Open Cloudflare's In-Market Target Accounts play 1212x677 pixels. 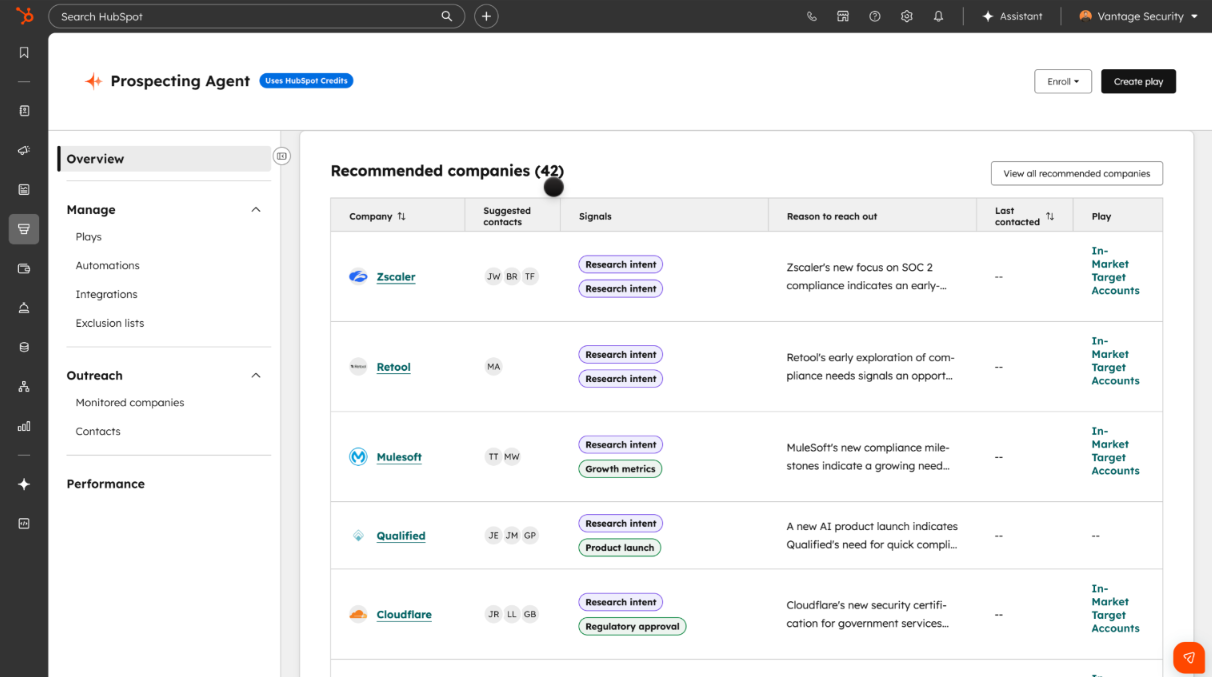coord(1115,609)
